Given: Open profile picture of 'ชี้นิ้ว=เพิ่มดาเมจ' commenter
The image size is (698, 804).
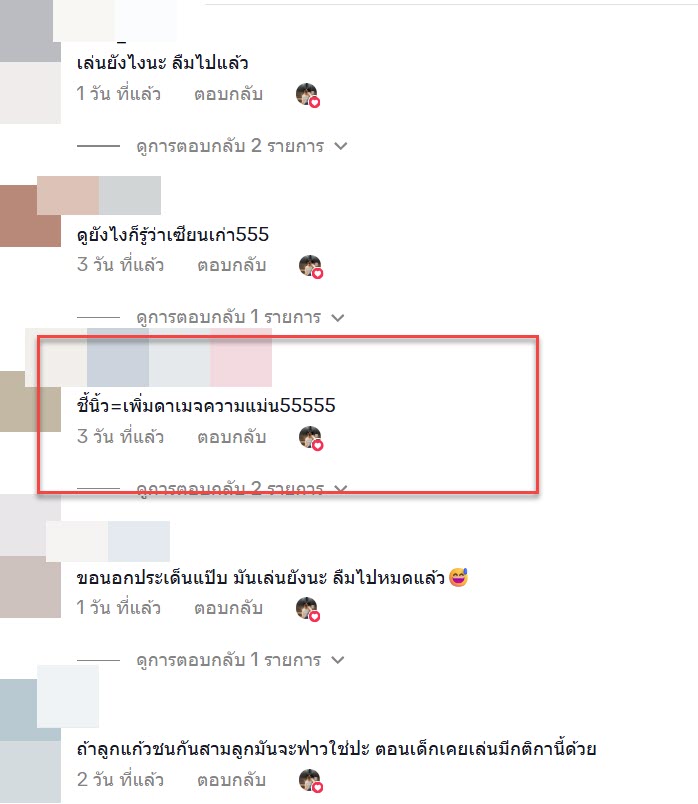Looking at the screenshot, I should coord(30,401).
